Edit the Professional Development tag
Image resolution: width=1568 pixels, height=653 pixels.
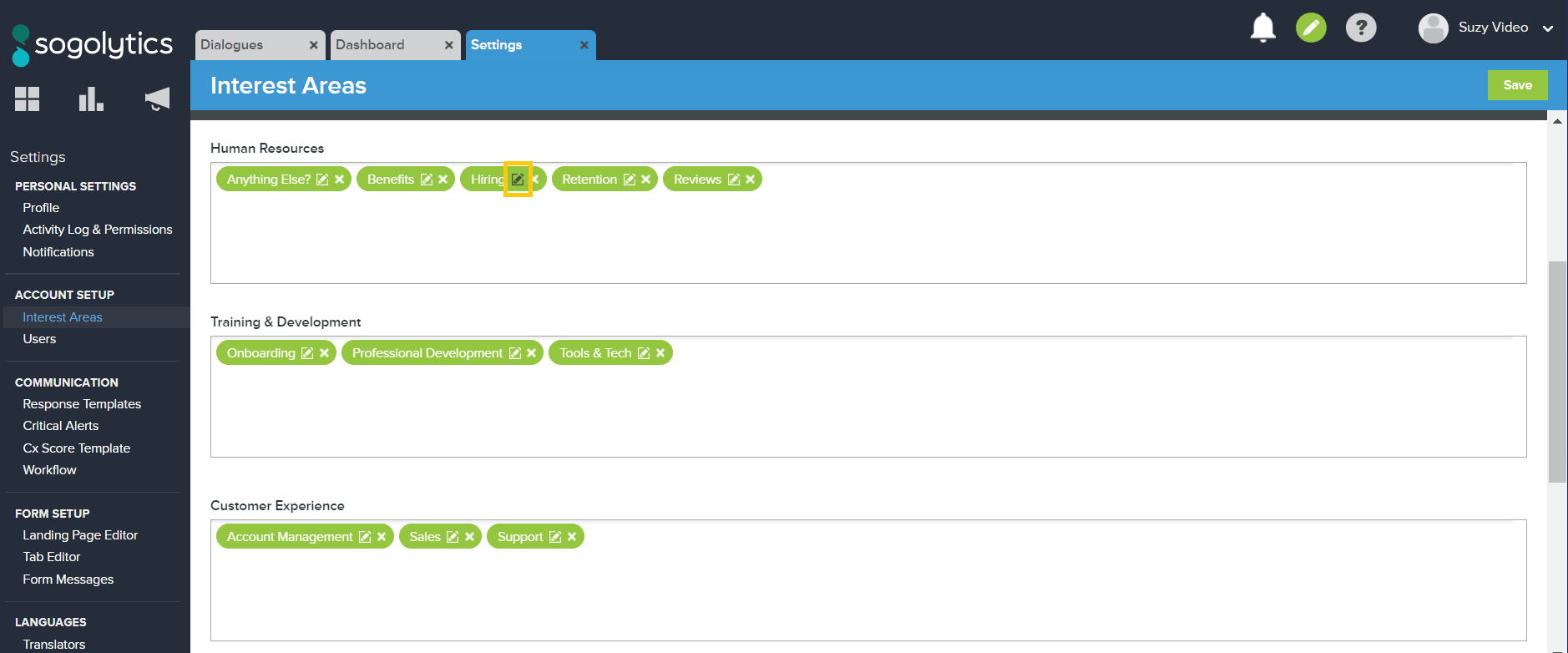tap(515, 353)
